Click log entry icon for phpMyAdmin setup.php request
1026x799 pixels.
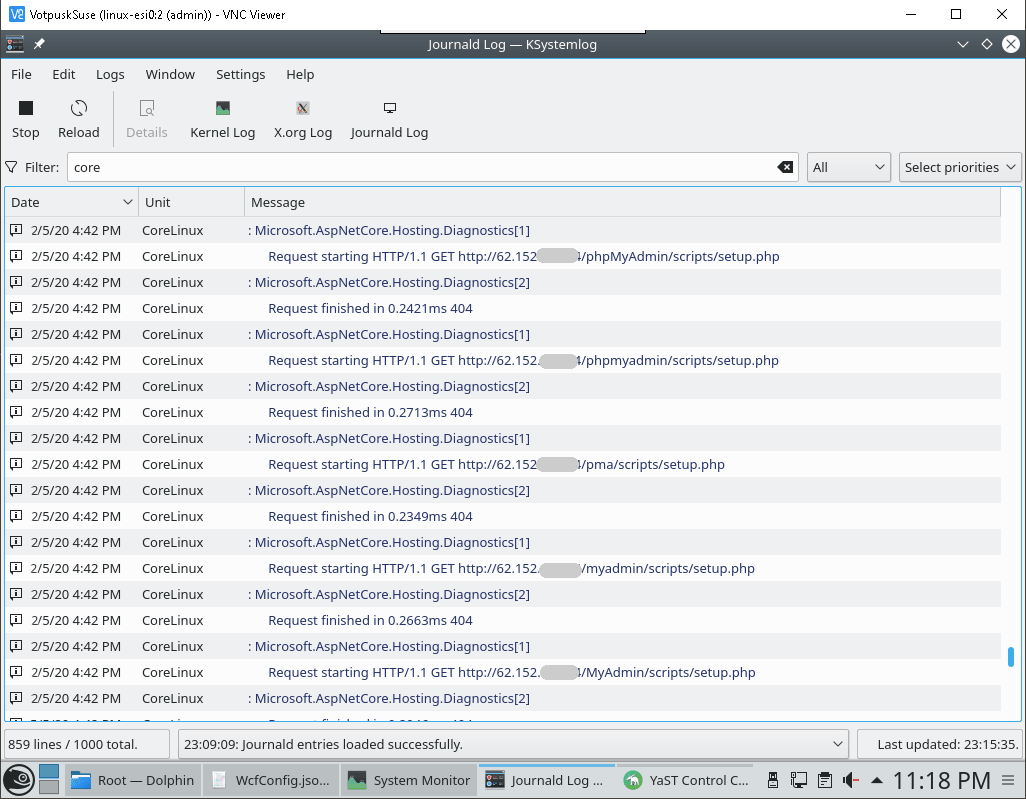point(16,256)
